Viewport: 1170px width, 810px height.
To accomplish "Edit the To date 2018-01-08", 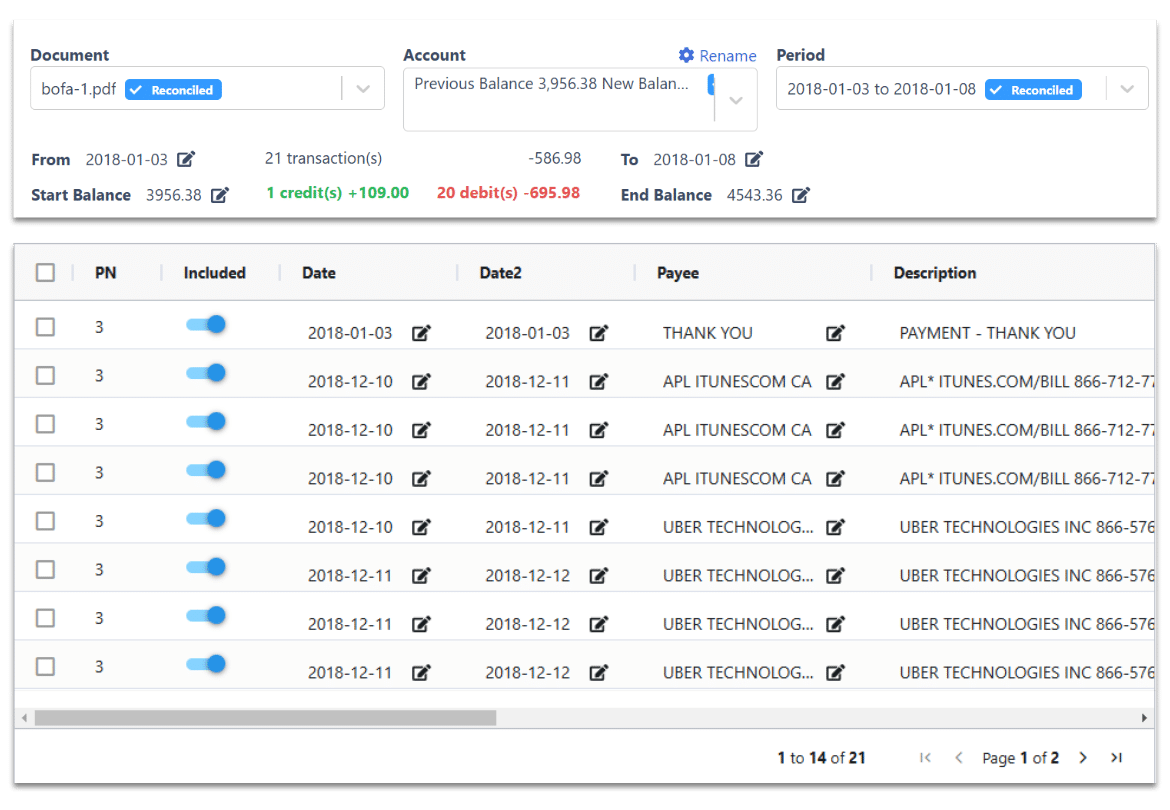I will tap(754, 159).
